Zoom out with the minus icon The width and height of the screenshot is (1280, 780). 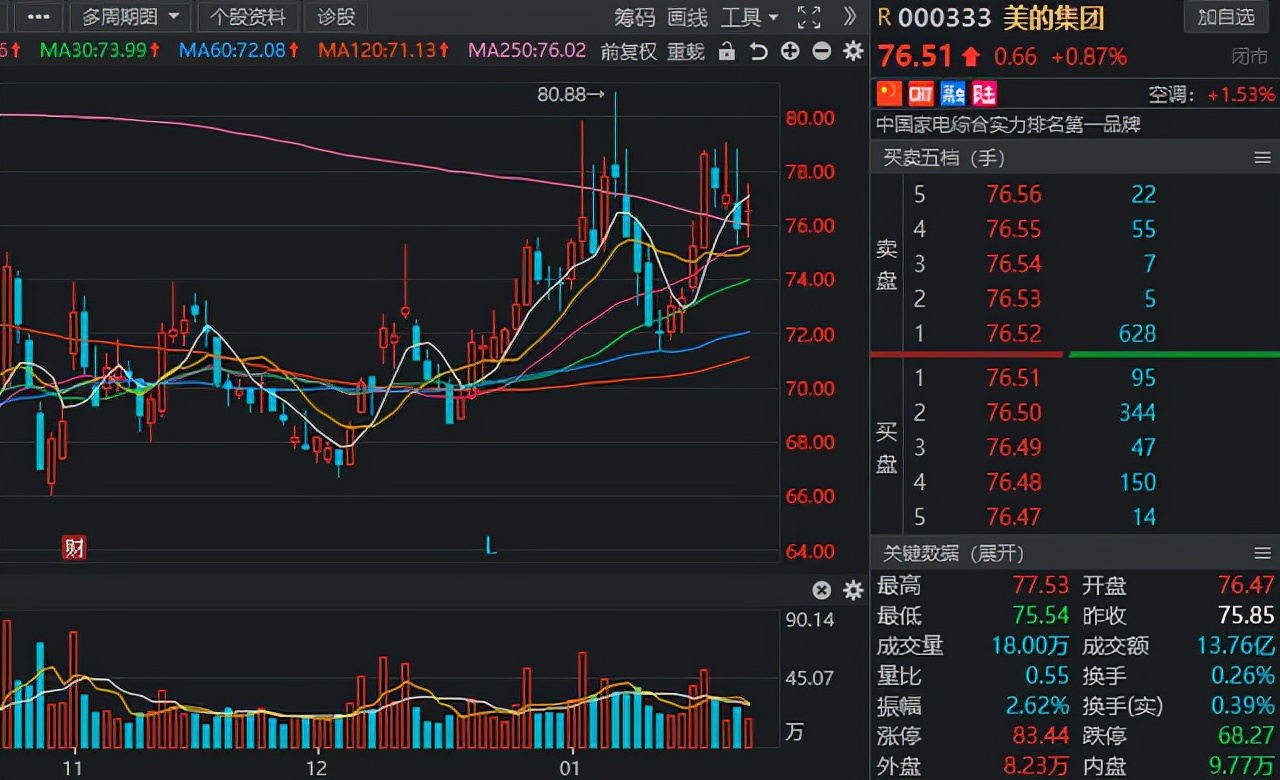tap(822, 51)
